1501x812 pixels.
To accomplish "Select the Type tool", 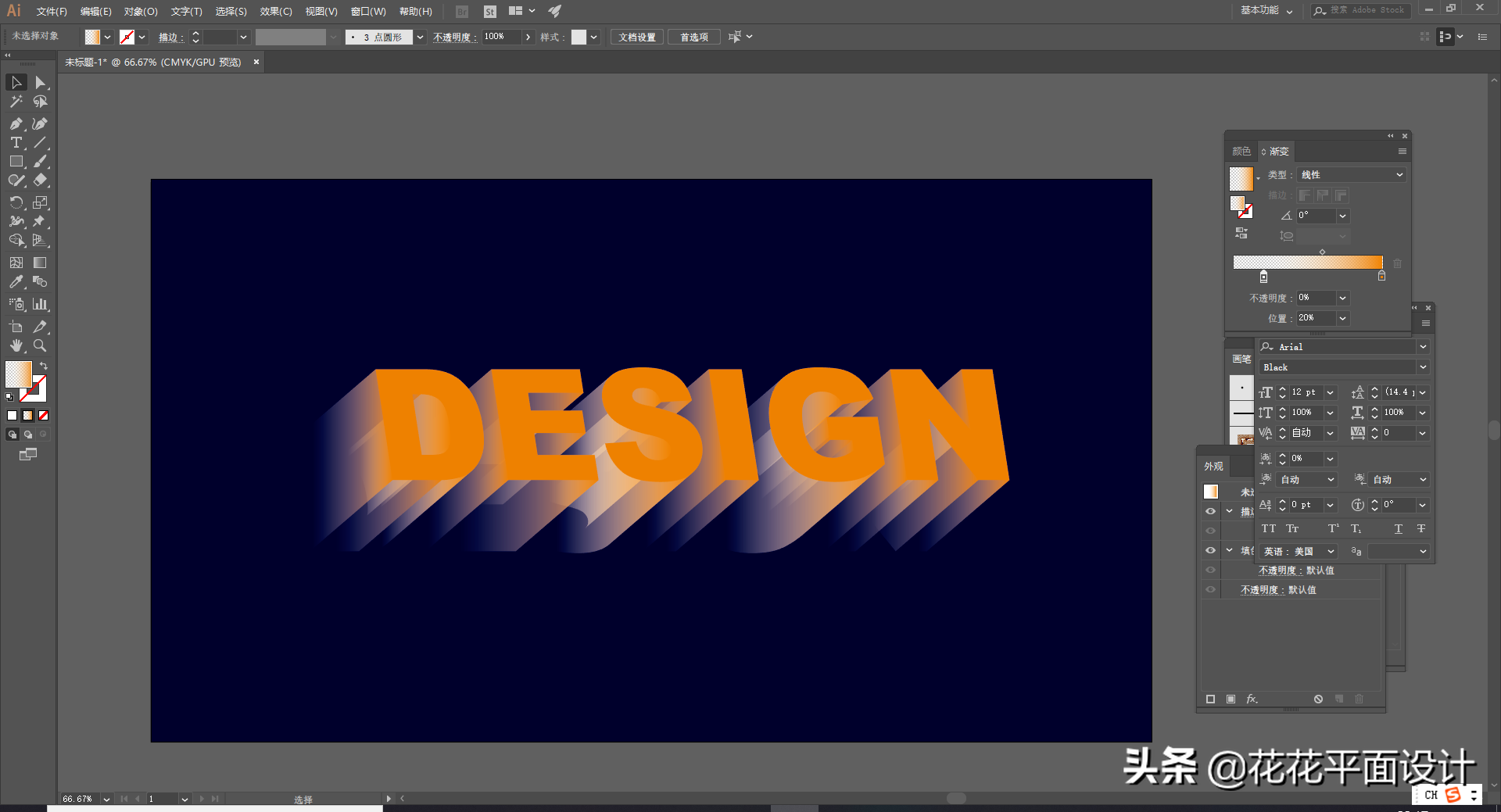I will click(x=16, y=142).
